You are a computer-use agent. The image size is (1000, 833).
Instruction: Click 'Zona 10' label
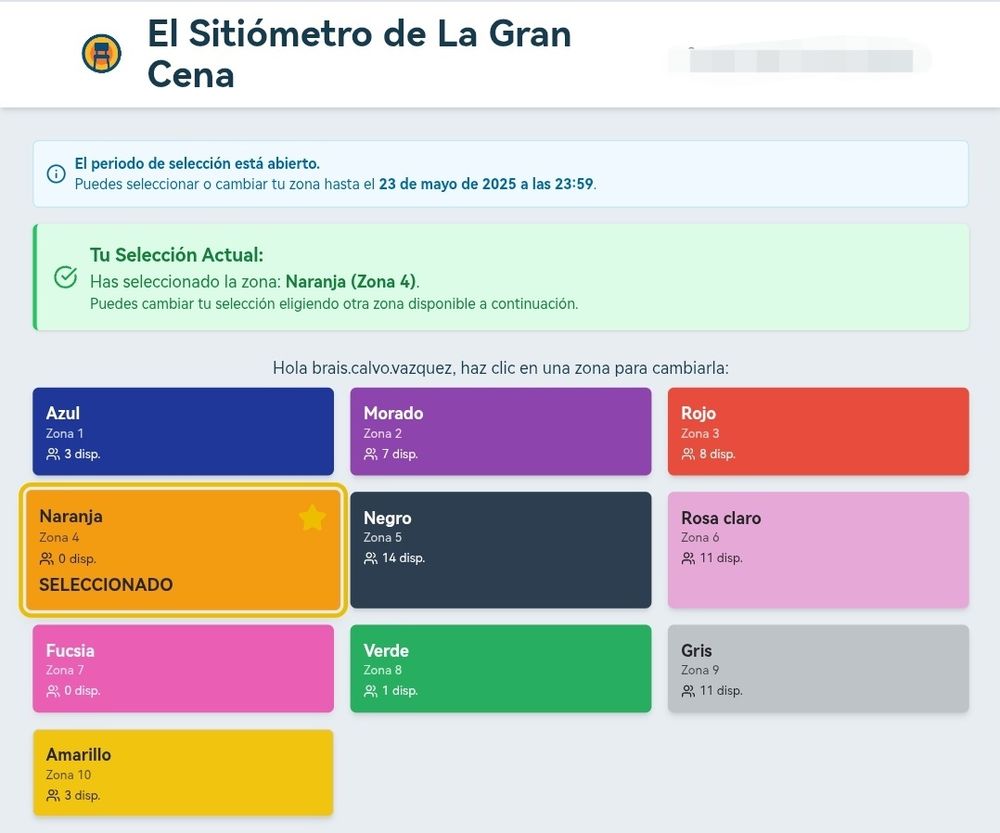tap(68, 775)
